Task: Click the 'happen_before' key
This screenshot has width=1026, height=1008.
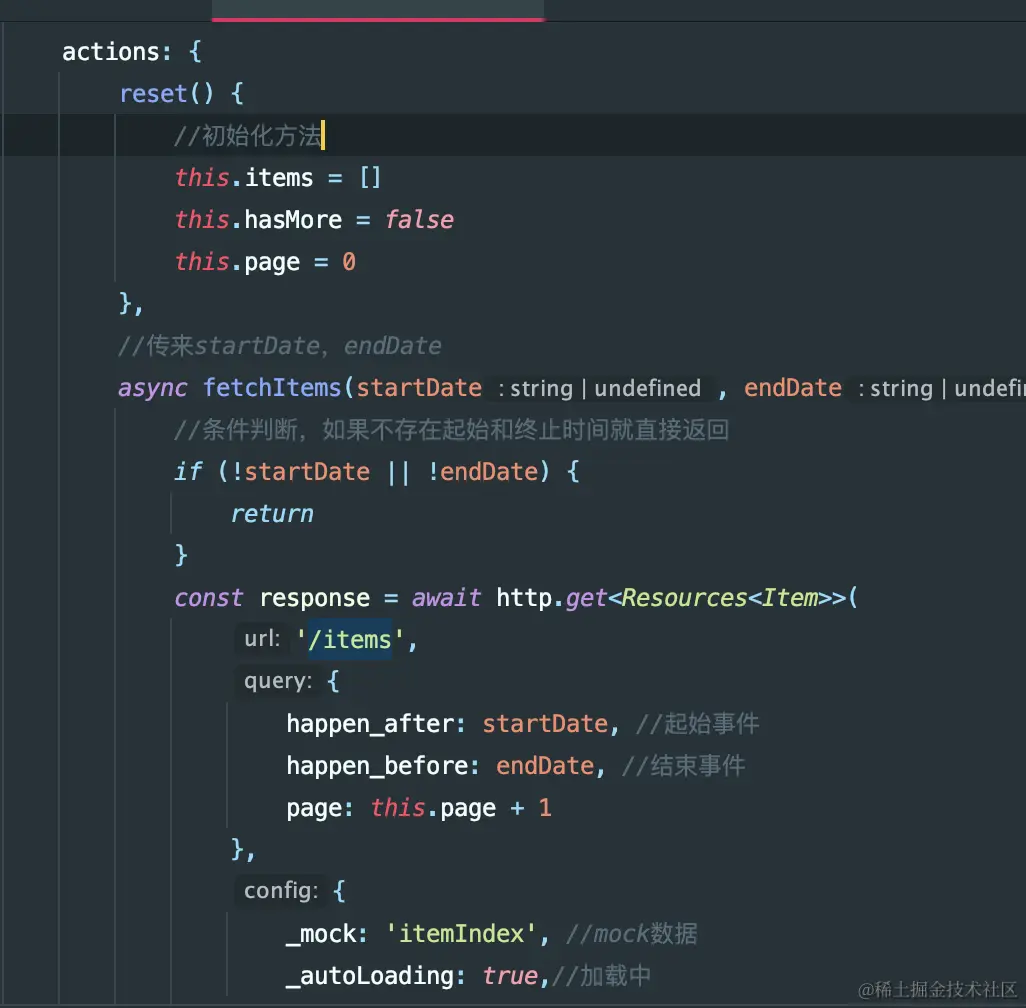Action: pos(378,765)
